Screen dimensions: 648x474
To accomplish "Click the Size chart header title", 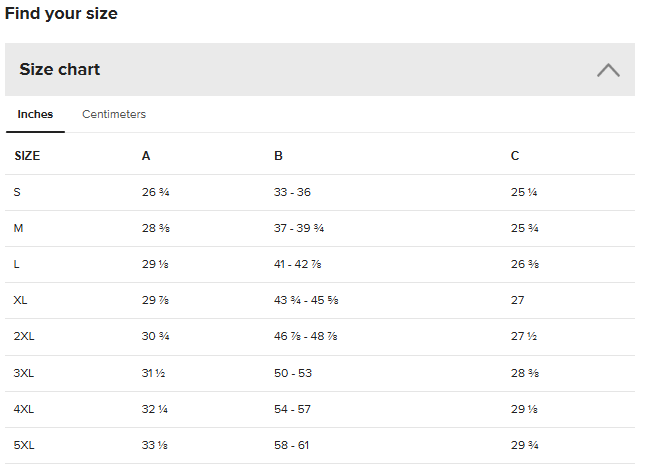I will point(60,70).
